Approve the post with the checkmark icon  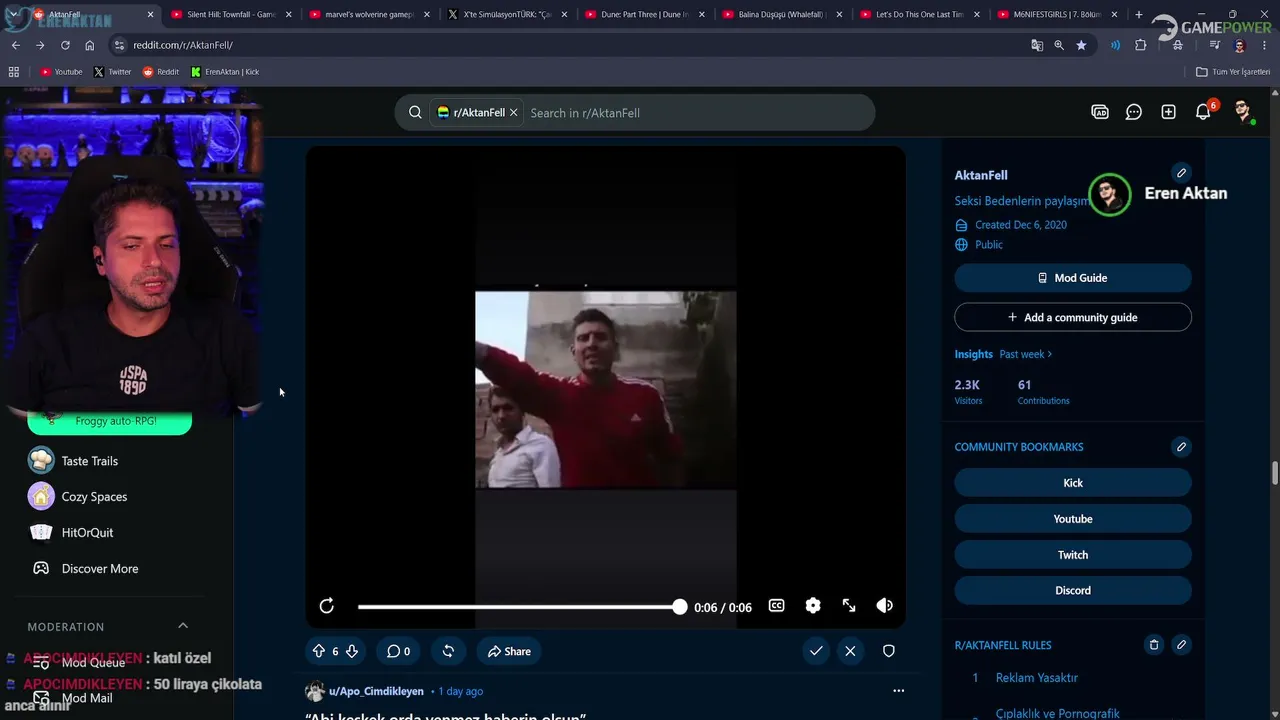pyautogui.click(x=816, y=651)
